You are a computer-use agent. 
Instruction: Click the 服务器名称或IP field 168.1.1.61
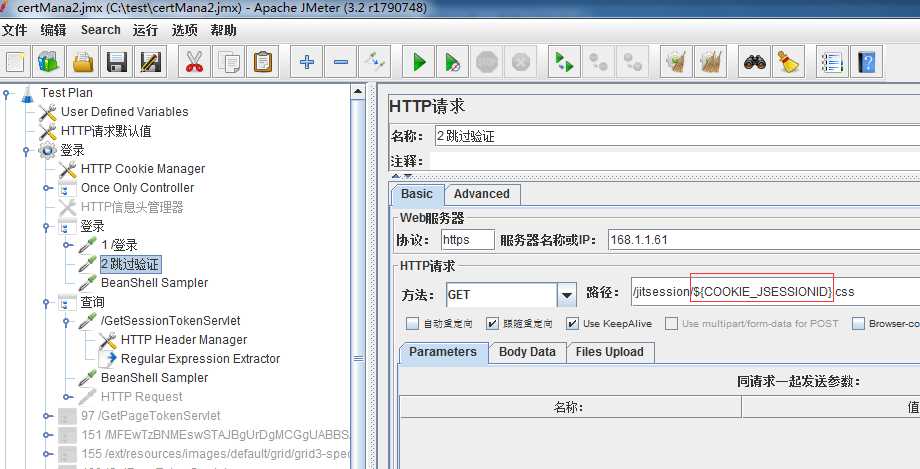[764, 239]
